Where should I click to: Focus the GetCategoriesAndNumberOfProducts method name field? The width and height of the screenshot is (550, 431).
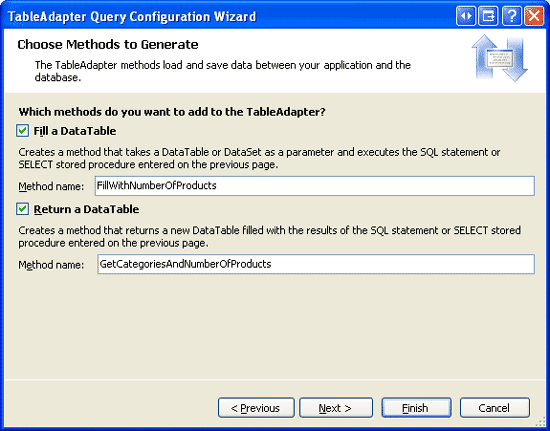316,264
